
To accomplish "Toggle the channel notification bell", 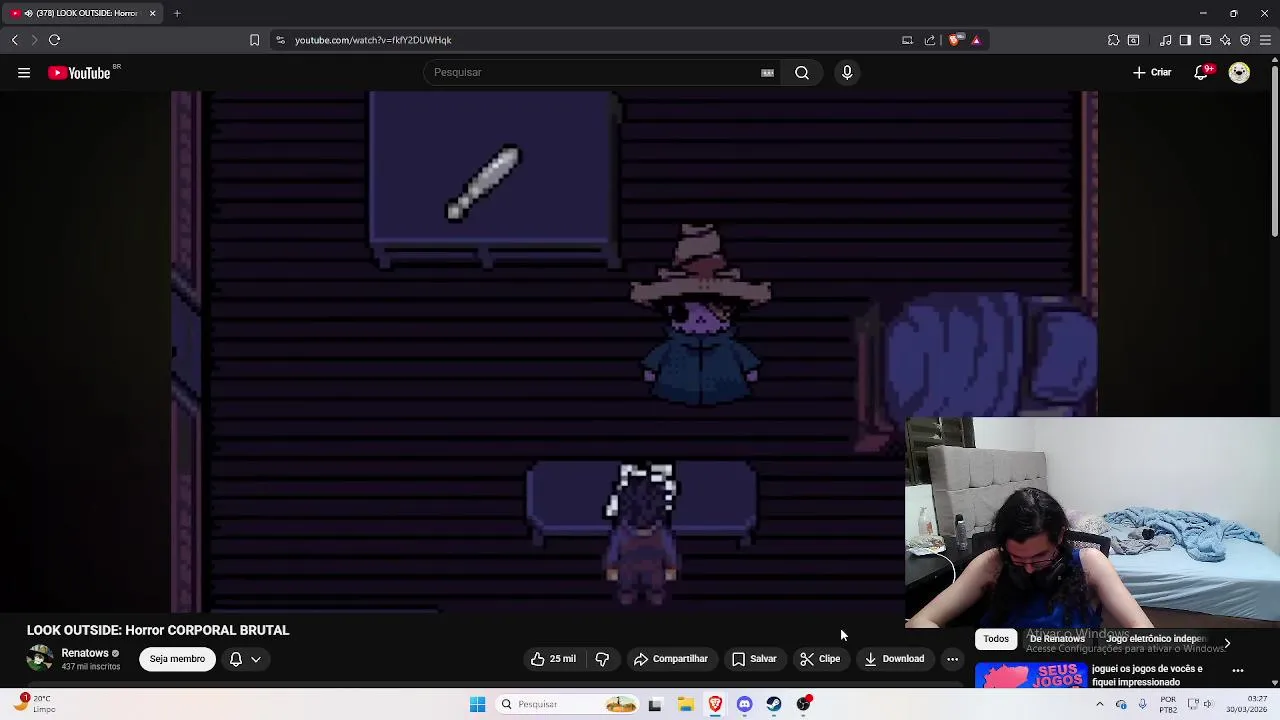I will [236, 659].
